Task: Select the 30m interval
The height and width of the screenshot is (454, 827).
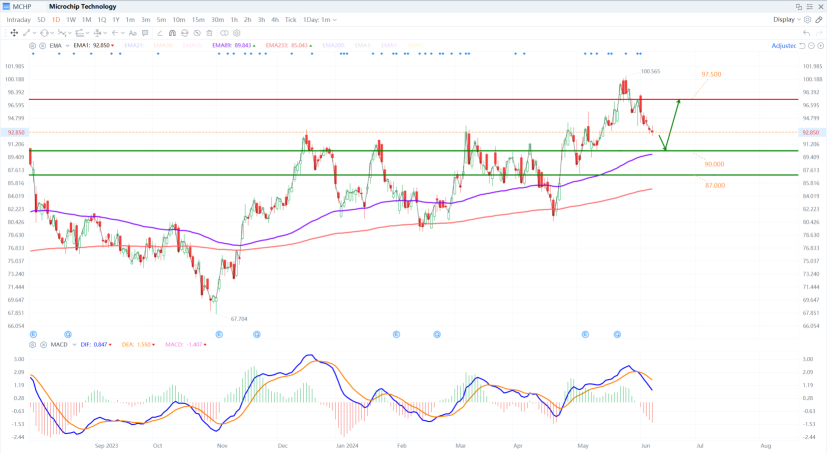Action: [217, 20]
